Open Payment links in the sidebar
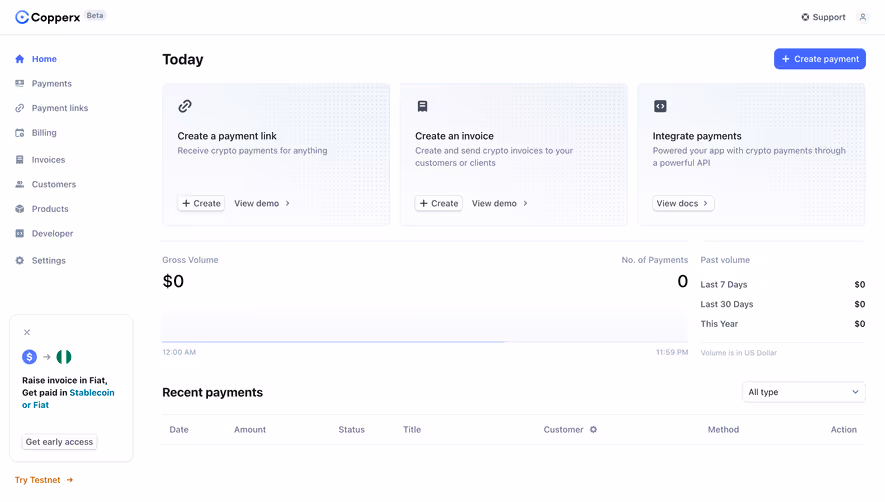 tap(60, 108)
